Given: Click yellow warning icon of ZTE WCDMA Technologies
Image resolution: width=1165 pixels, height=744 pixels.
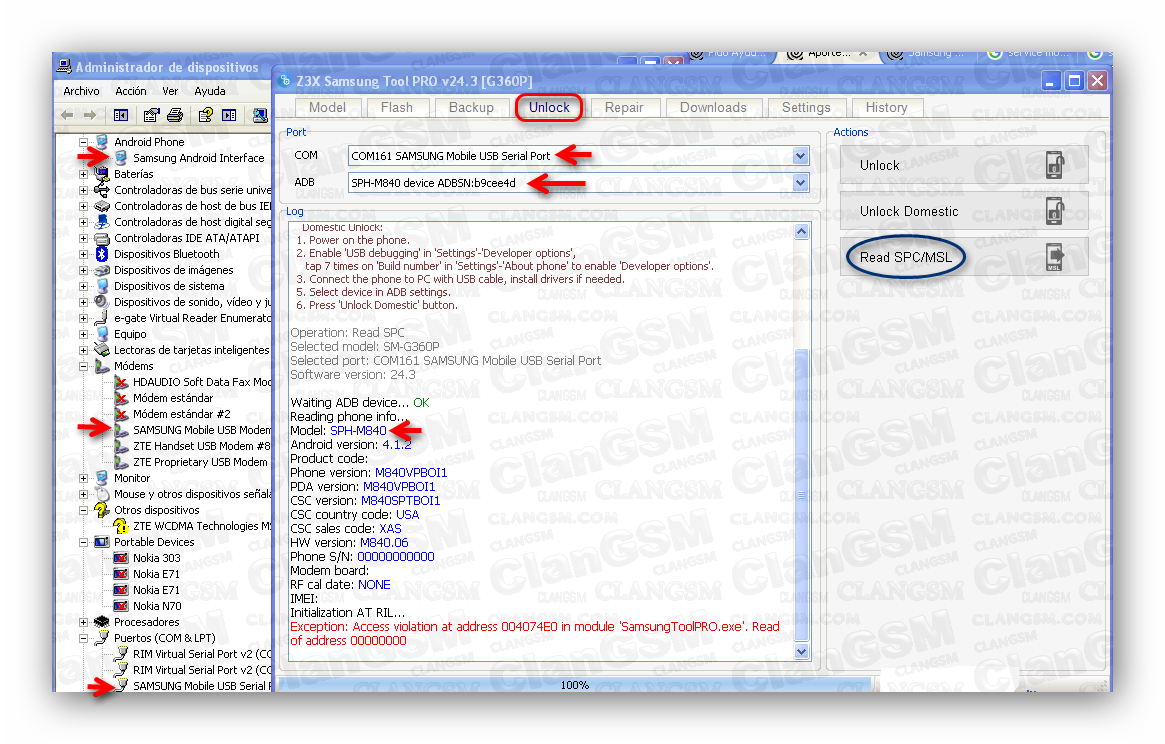Looking at the screenshot, I should (120, 525).
